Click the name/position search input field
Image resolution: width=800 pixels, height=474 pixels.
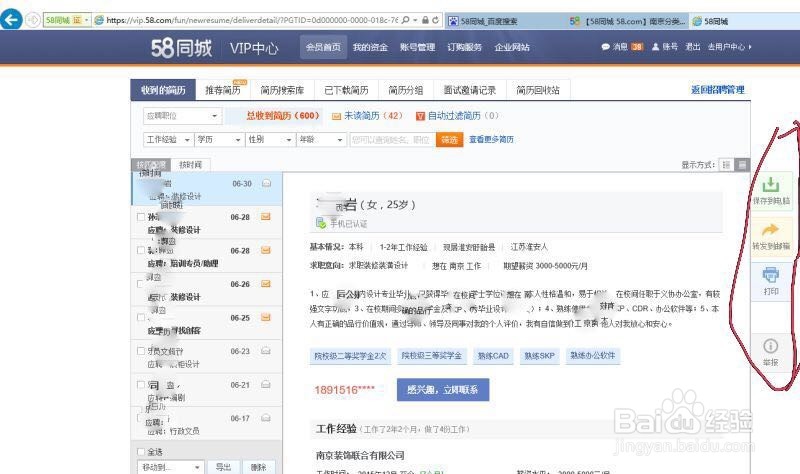(392, 139)
